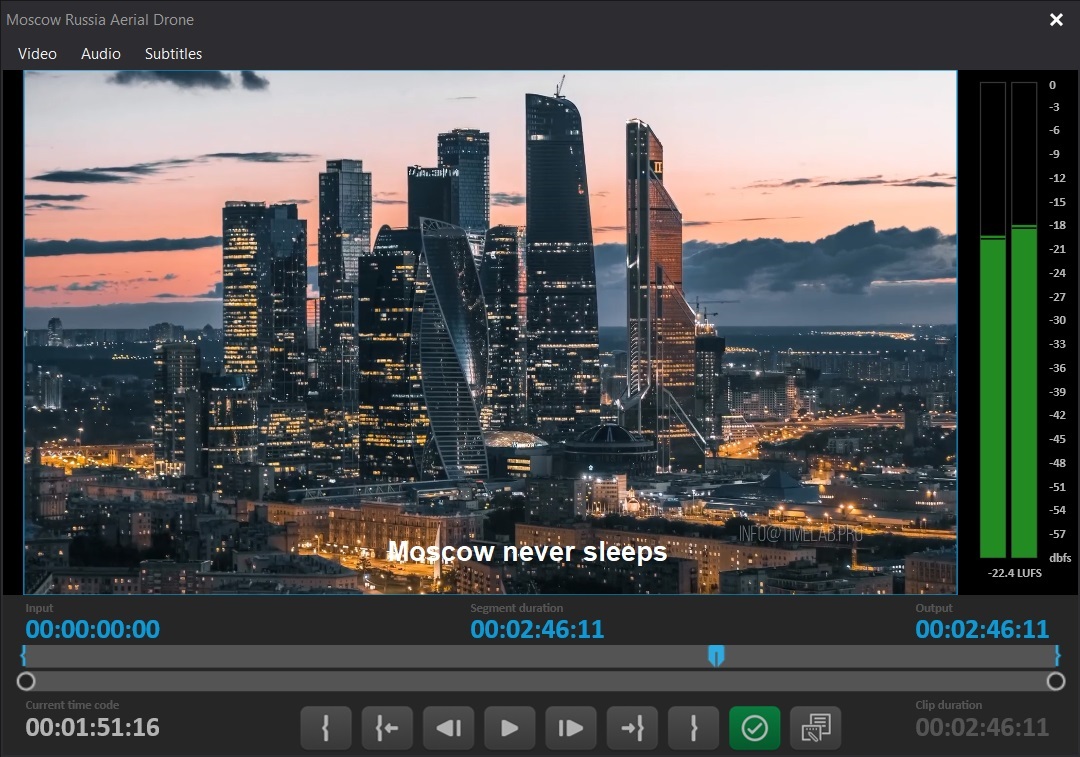Screen dimensions: 1080x757
Task: Click the right audio level meter
Action: coord(1024,320)
